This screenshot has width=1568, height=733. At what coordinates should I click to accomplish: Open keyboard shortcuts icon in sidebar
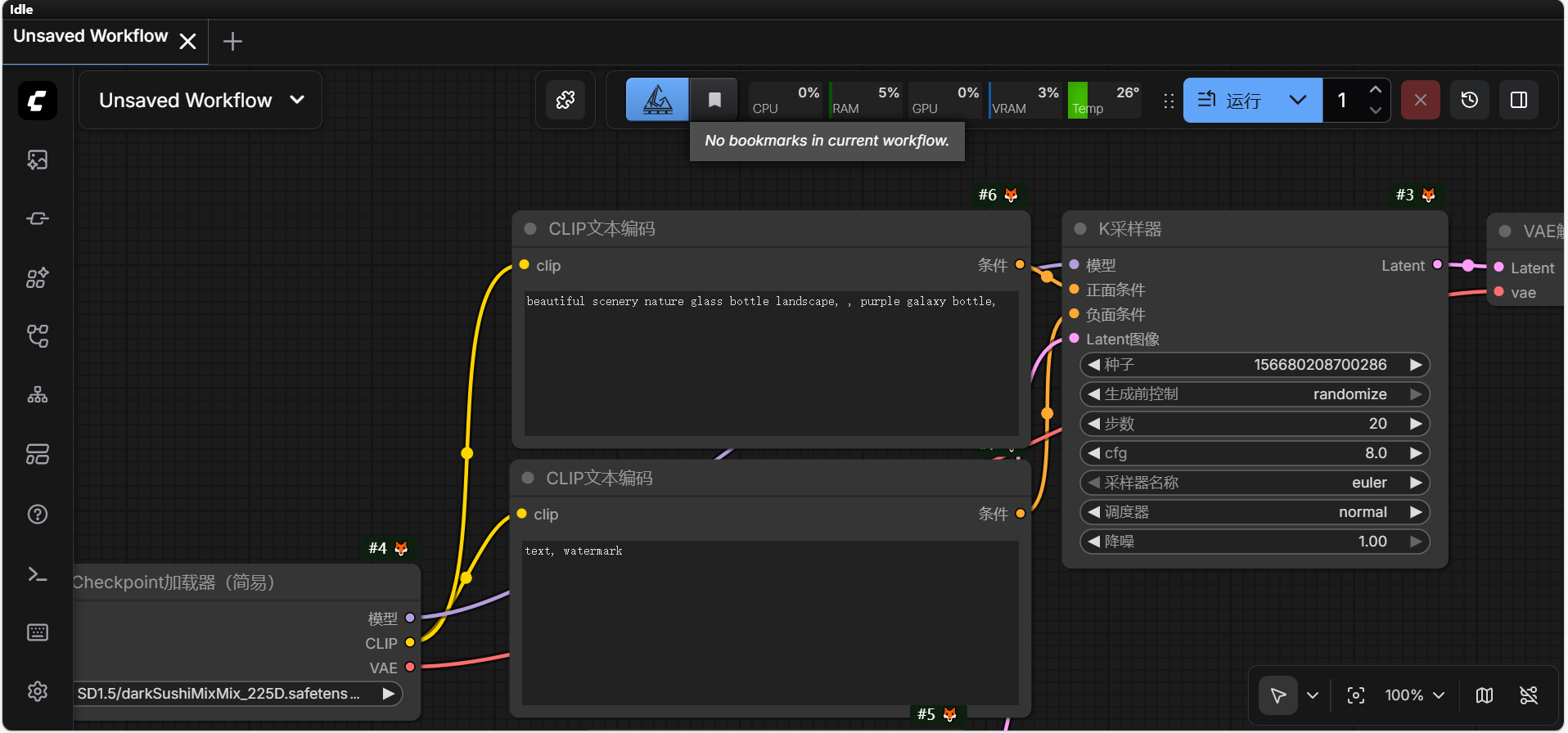point(38,632)
